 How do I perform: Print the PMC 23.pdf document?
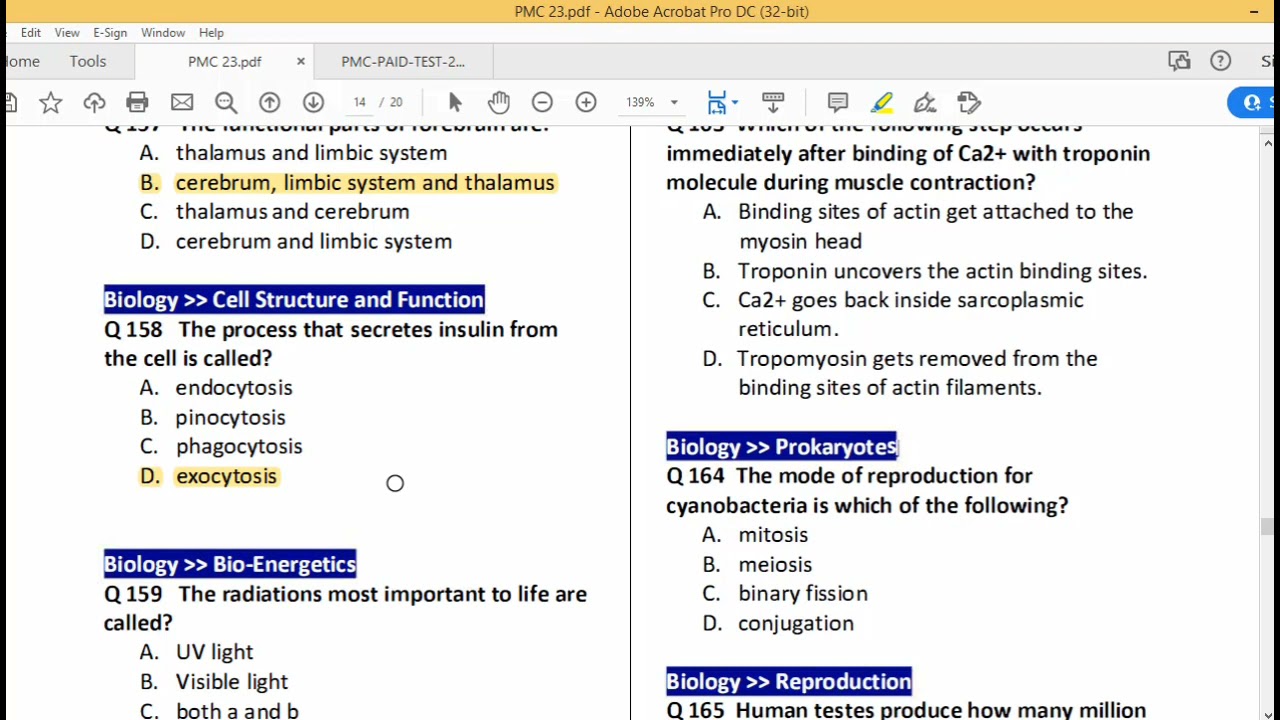tap(137, 102)
